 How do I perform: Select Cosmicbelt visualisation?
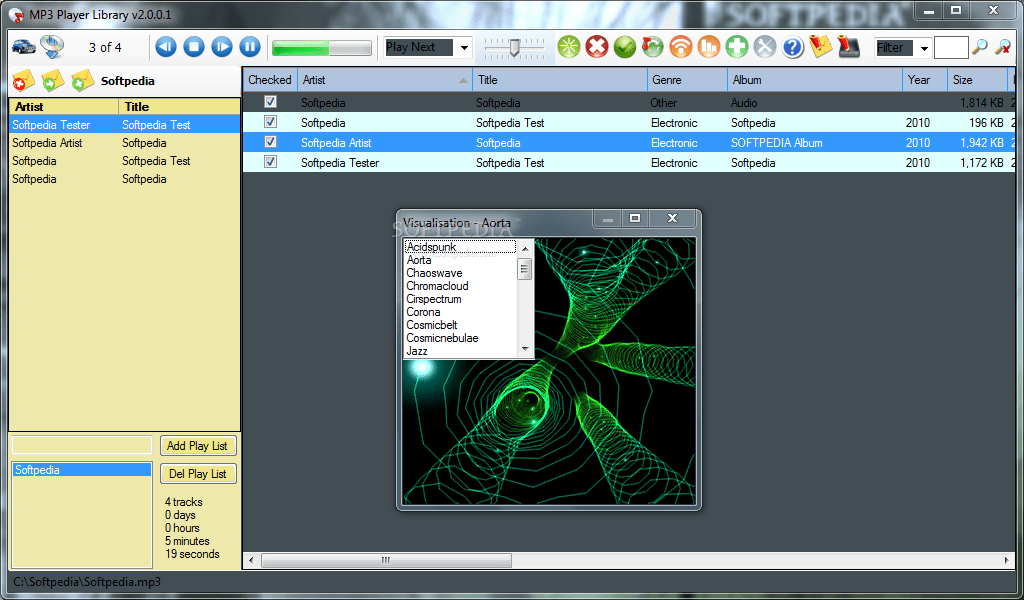(460, 325)
